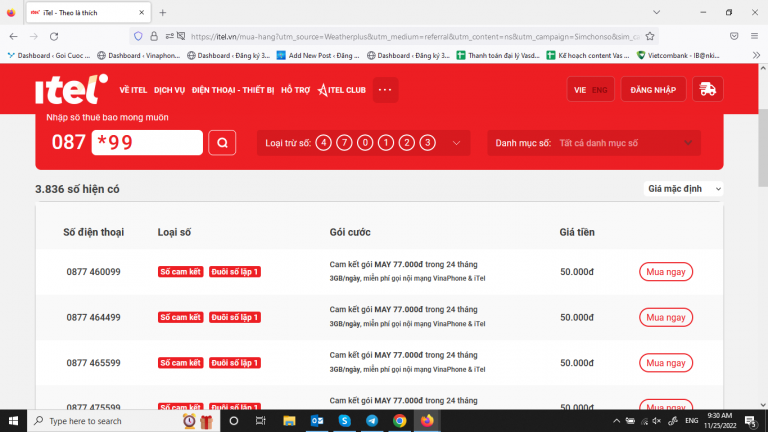Open the three-dots more menu
Image resolution: width=768 pixels, height=432 pixels.
click(x=385, y=90)
